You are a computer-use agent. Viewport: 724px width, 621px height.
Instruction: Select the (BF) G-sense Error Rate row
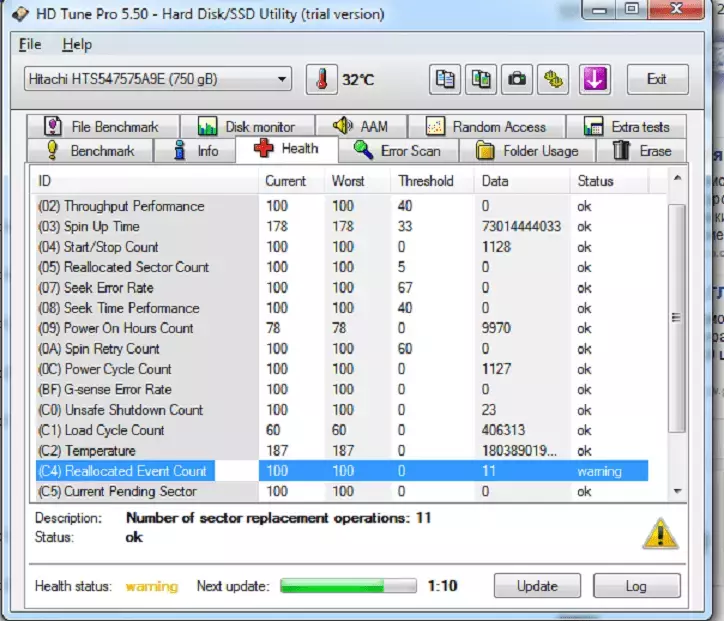(342, 389)
